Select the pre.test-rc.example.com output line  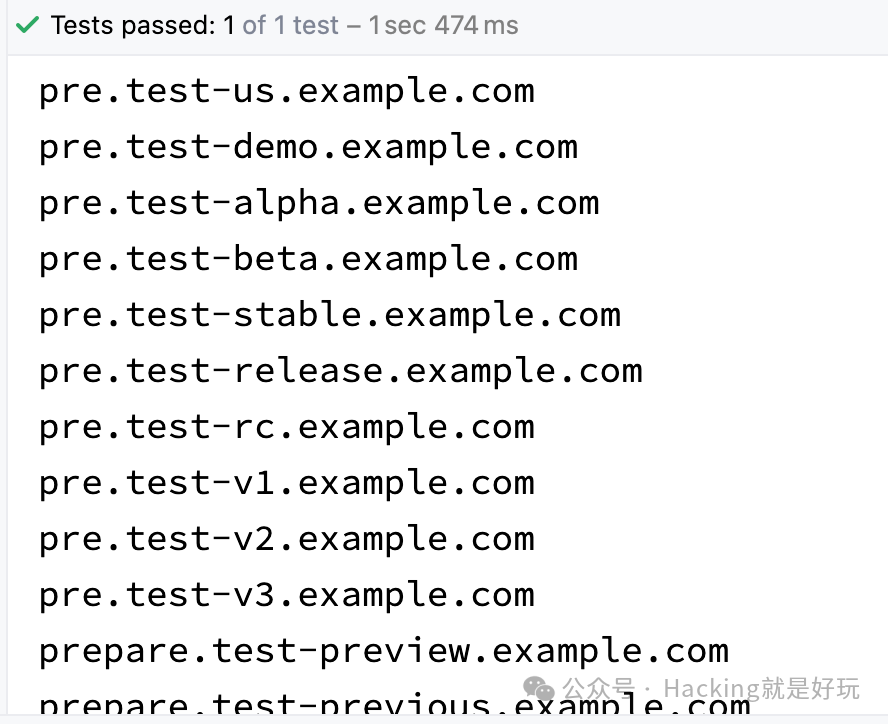[287, 427]
